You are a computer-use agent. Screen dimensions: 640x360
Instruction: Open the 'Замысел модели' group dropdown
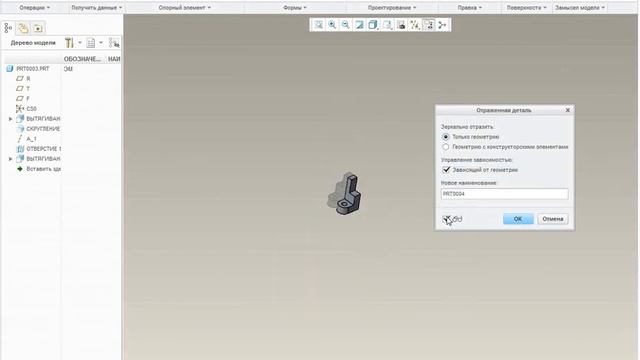pos(580,7)
